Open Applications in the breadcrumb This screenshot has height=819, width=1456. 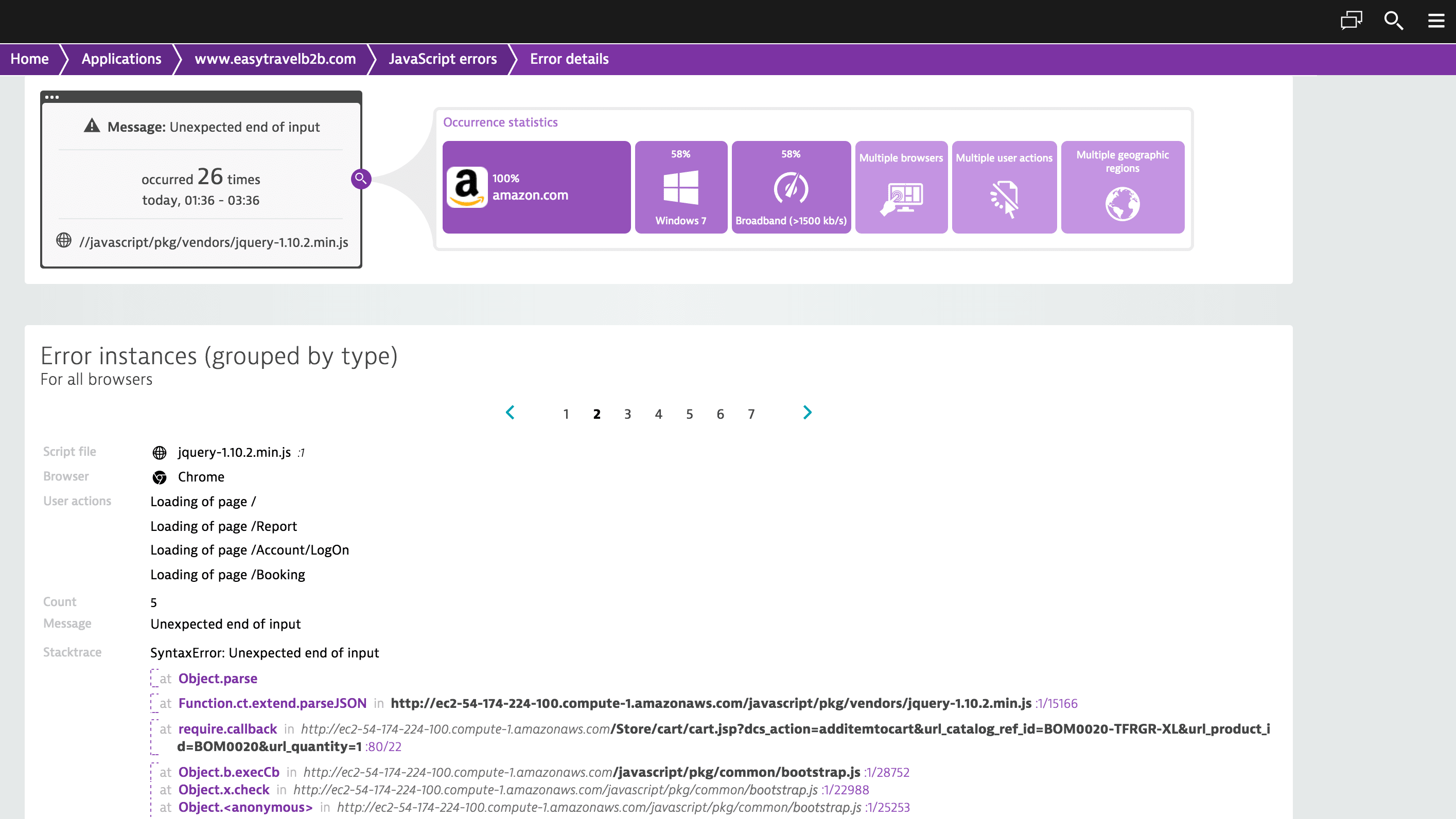[121, 59]
